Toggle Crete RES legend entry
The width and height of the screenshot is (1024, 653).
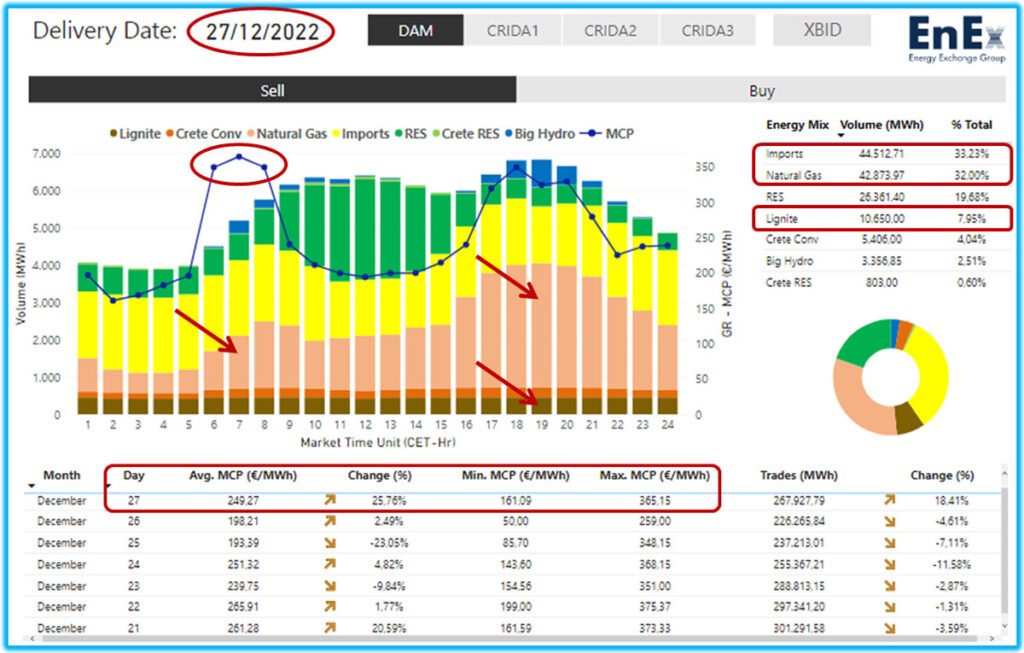coord(466,134)
